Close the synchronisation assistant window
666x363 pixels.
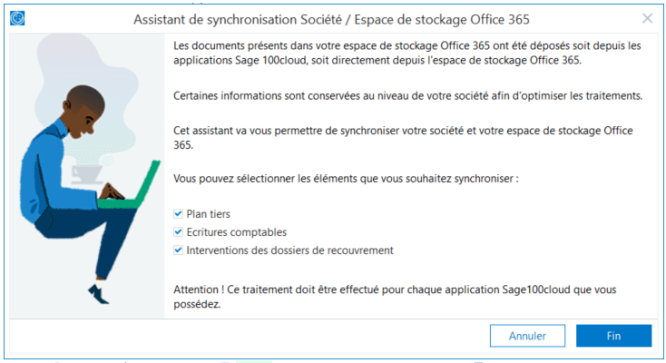(647, 18)
